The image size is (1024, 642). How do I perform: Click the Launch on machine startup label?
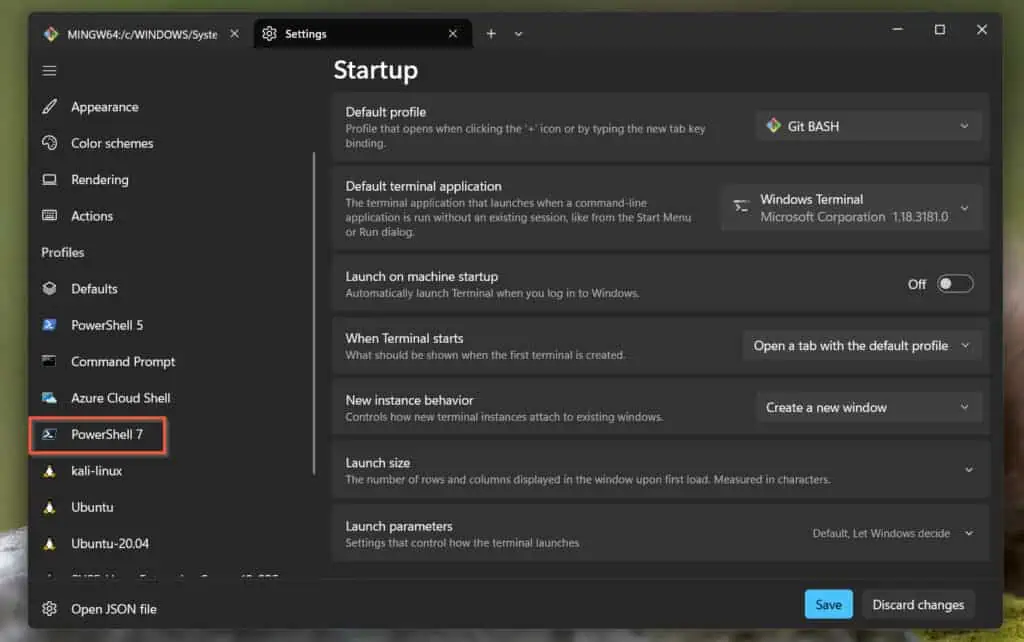[x=421, y=276]
